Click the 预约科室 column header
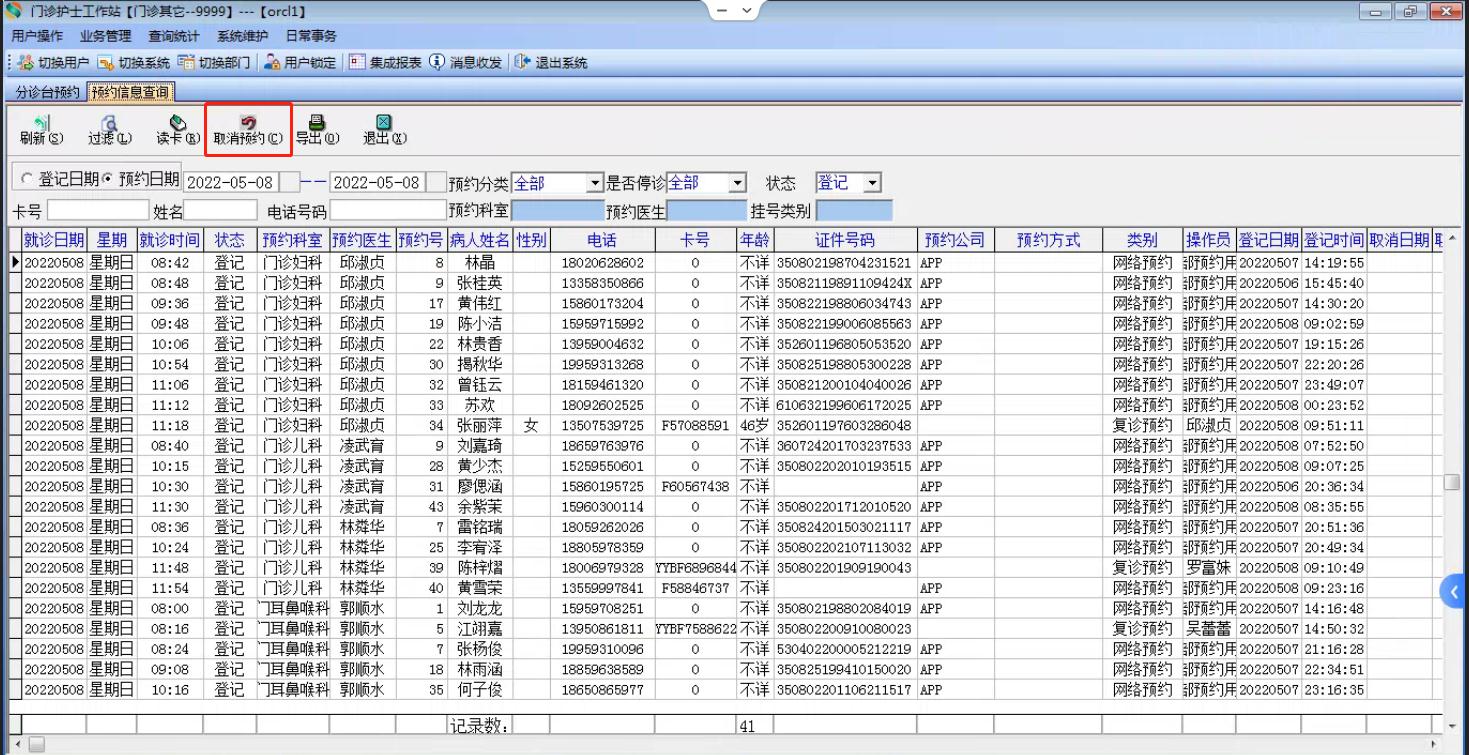Screen dimensions: 1469x755 pyautogui.click(x=293, y=240)
